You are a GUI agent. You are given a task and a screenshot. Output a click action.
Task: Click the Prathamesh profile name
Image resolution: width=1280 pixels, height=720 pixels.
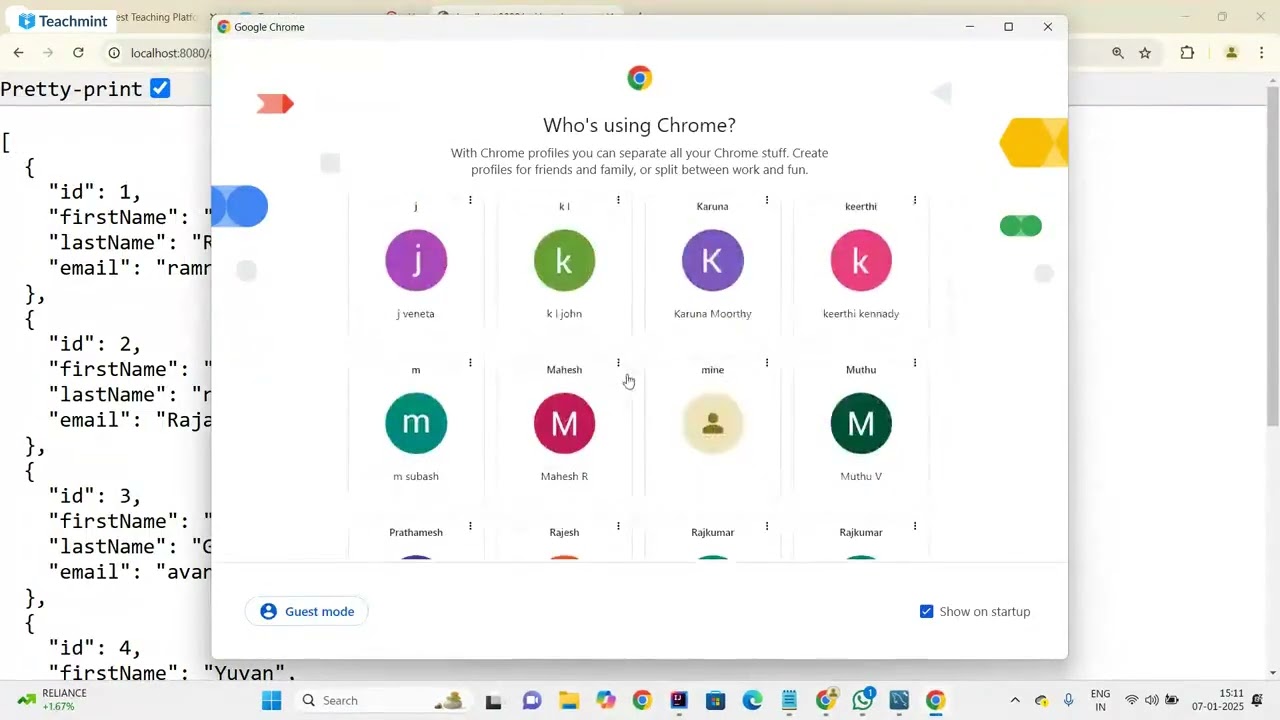pos(416,533)
